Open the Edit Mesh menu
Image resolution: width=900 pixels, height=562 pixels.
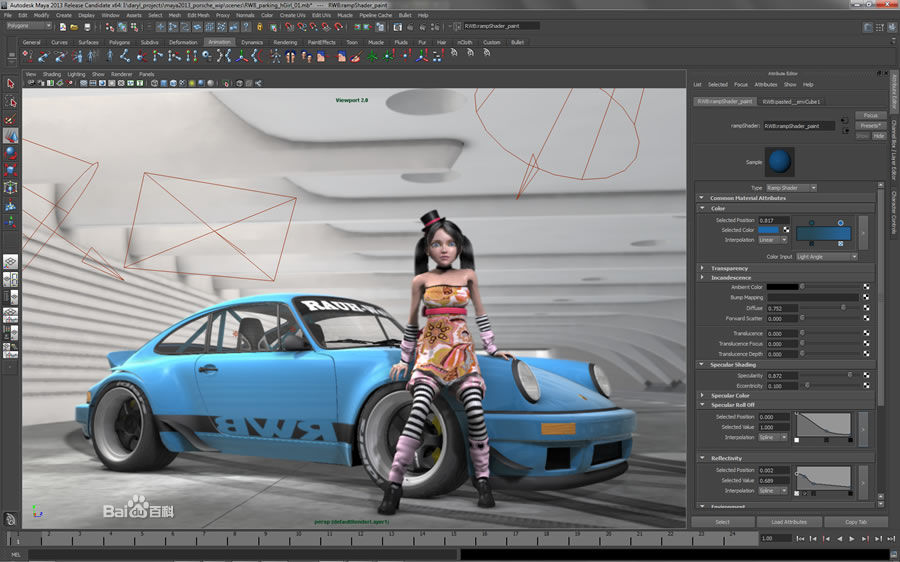click(199, 15)
